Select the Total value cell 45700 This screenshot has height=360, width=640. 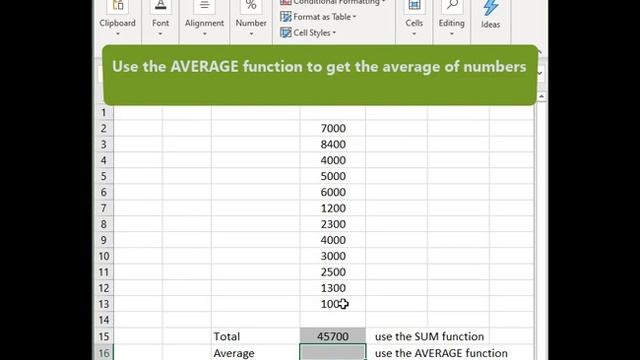pos(333,336)
